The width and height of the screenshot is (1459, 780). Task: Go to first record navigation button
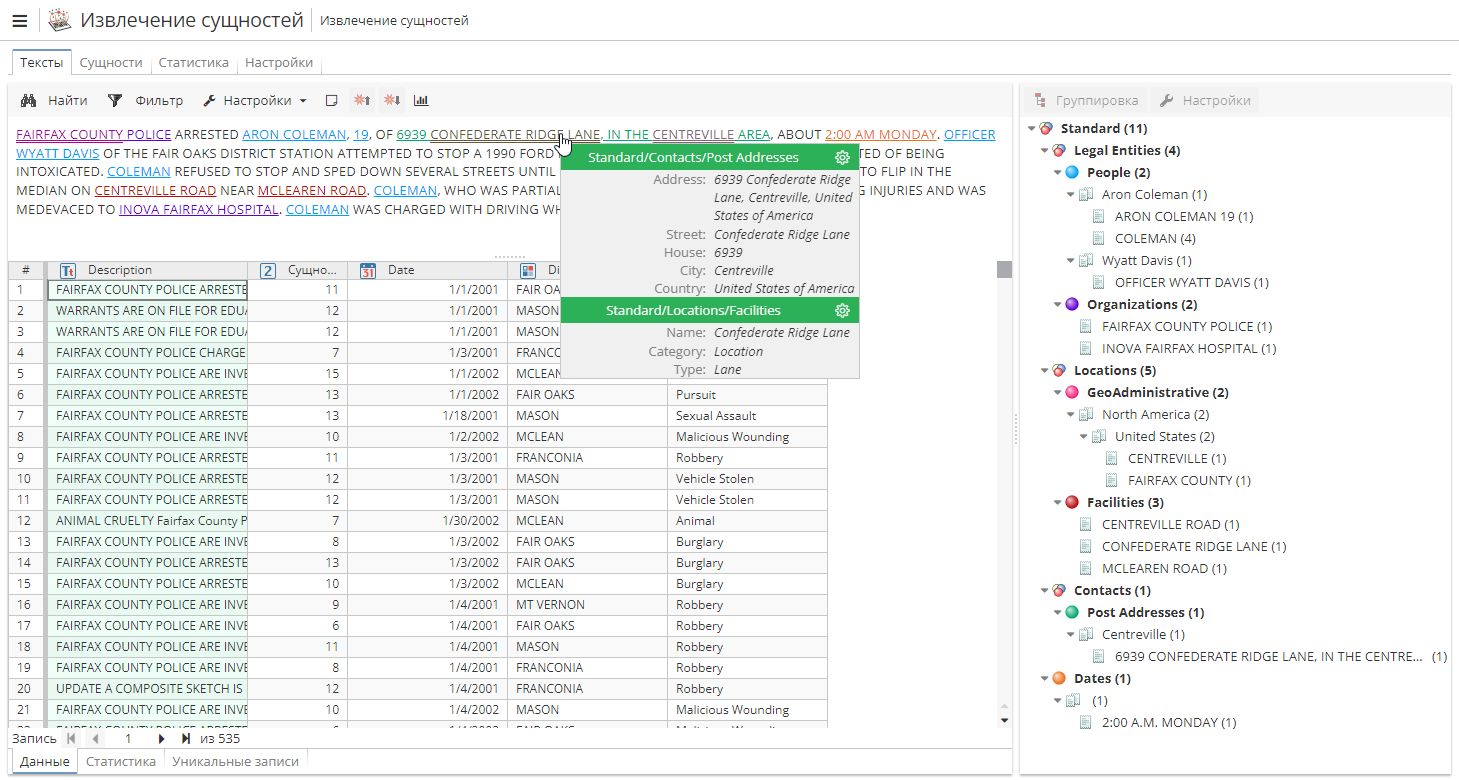[71, 738]
